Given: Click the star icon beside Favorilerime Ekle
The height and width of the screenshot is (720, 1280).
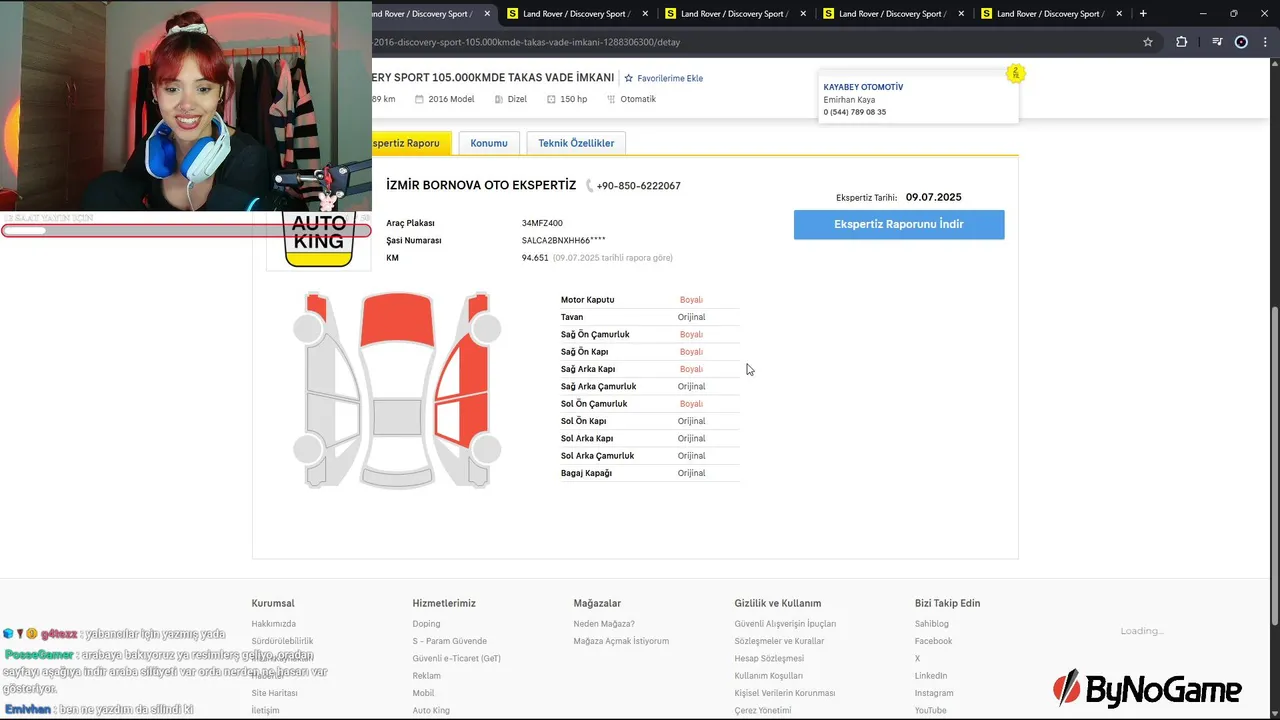Looking at the screenshot, I should click(629, 78).
